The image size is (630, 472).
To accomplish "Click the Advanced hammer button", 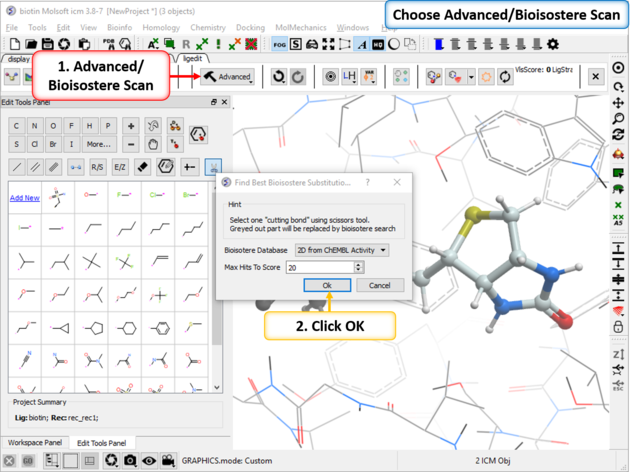I will click(x=228, y=76).
